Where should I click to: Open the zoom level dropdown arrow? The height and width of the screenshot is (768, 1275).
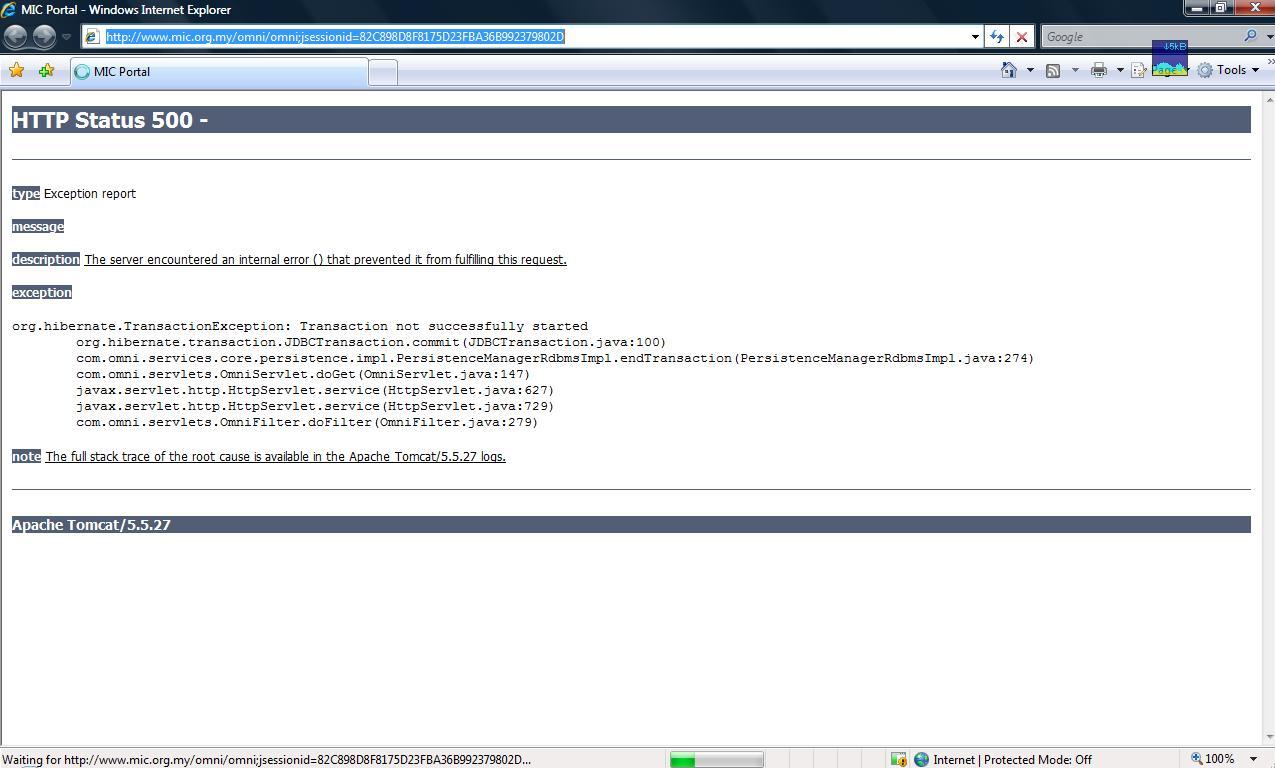1254,759
